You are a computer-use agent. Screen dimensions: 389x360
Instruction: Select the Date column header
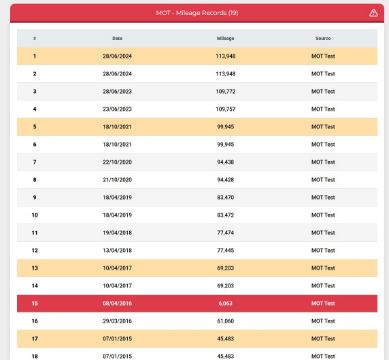coord(117,38)
